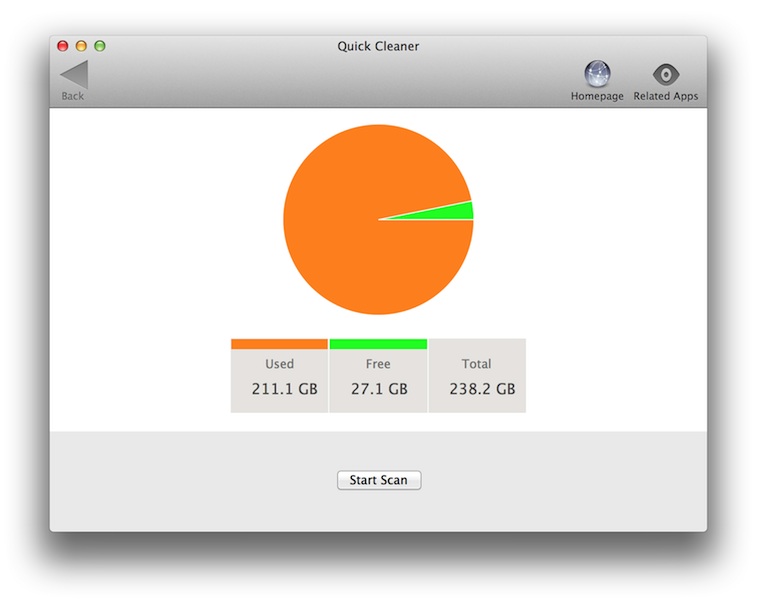The image size is (767, 600).
Task: Click the 238.2 GB total value
Action: (x=481, y=389)
